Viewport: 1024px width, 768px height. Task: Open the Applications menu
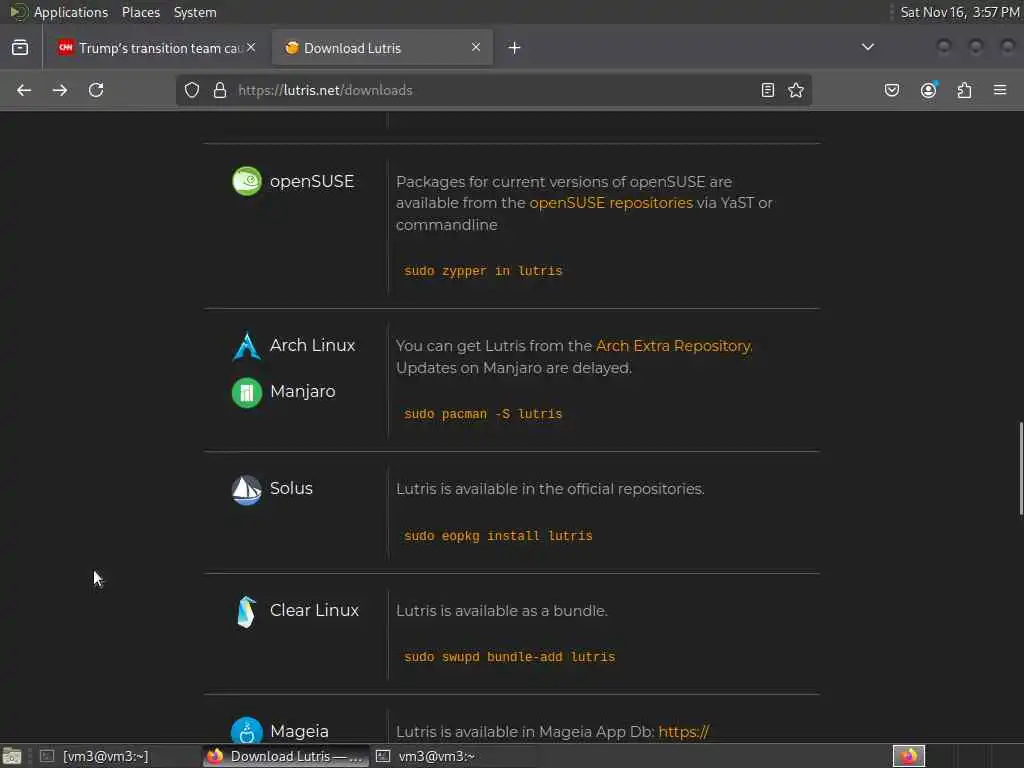[x=71, y=12]
